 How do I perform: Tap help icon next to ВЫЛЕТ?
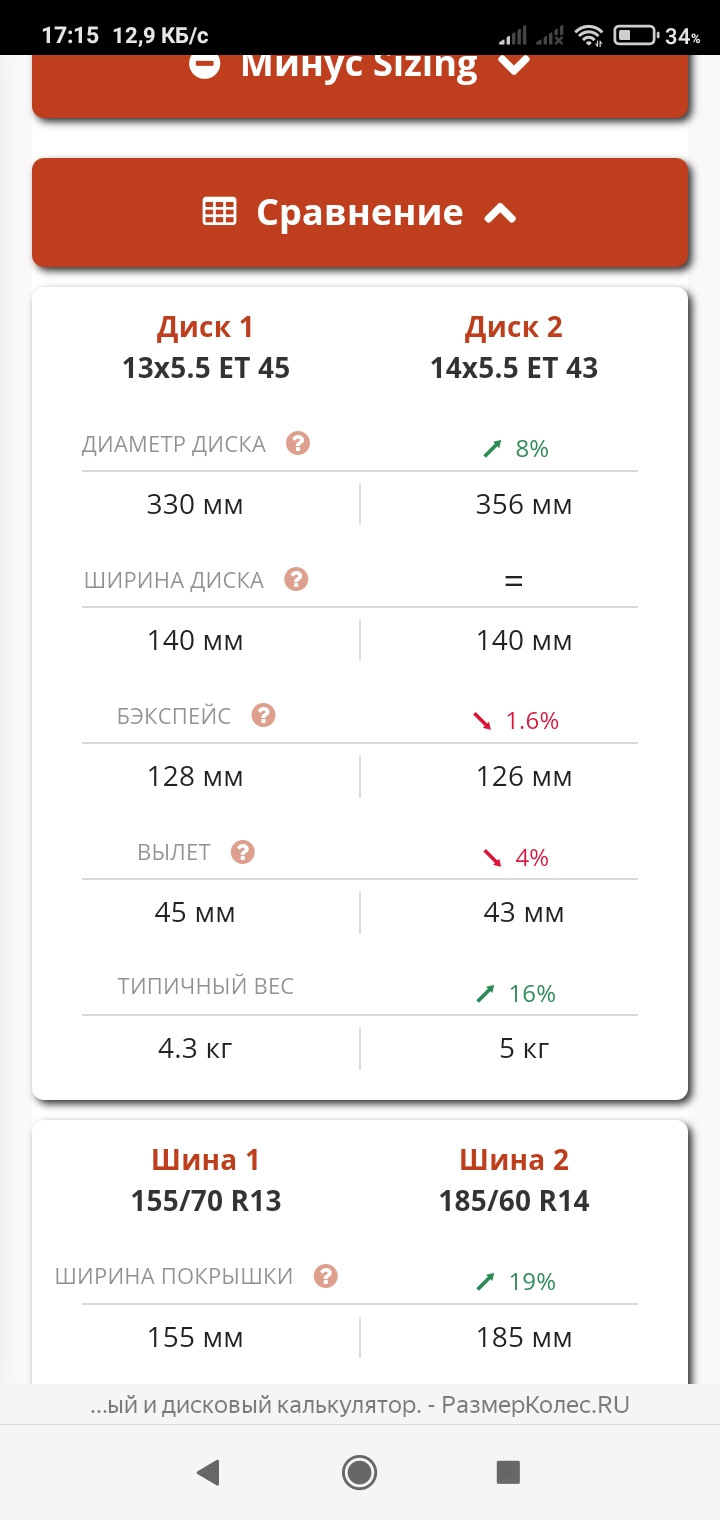(243, 852)
